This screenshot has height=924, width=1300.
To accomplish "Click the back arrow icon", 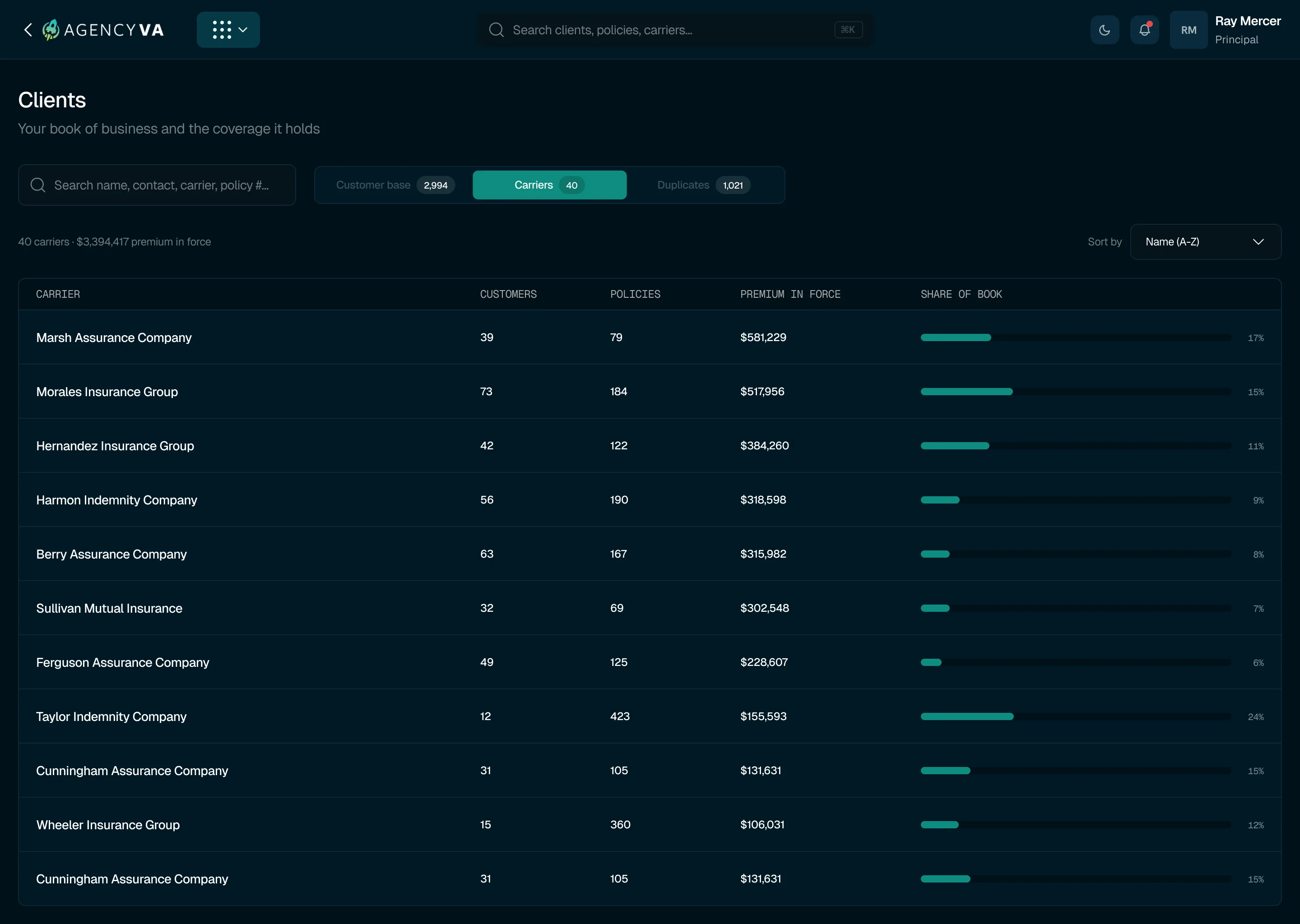I will (x=28, y=30).
